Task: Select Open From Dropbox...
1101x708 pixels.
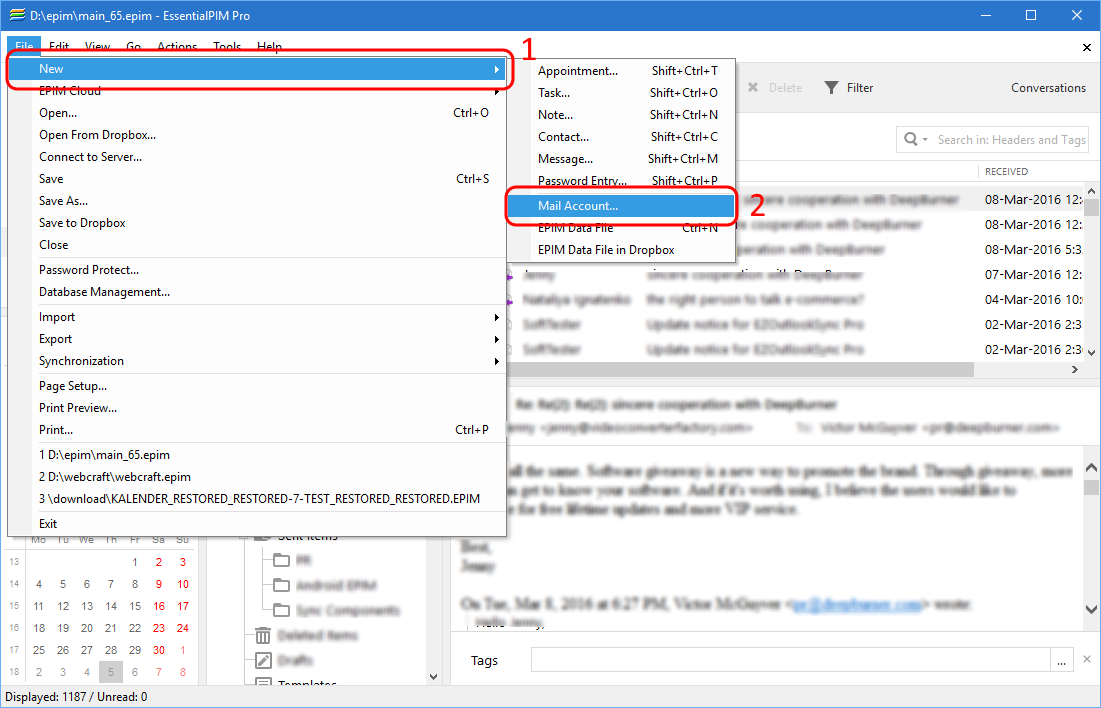Action: 257,135
